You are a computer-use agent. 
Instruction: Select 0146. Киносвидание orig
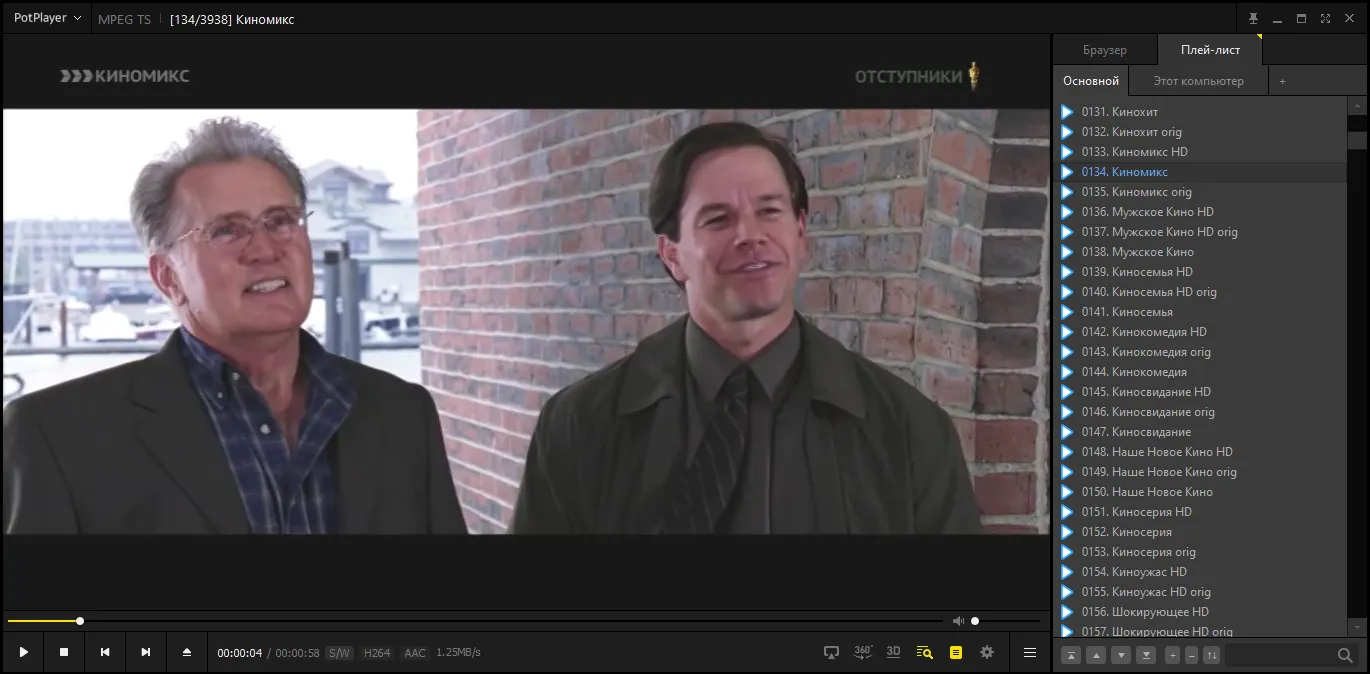pyautogui.click(x=1200, y=412)
